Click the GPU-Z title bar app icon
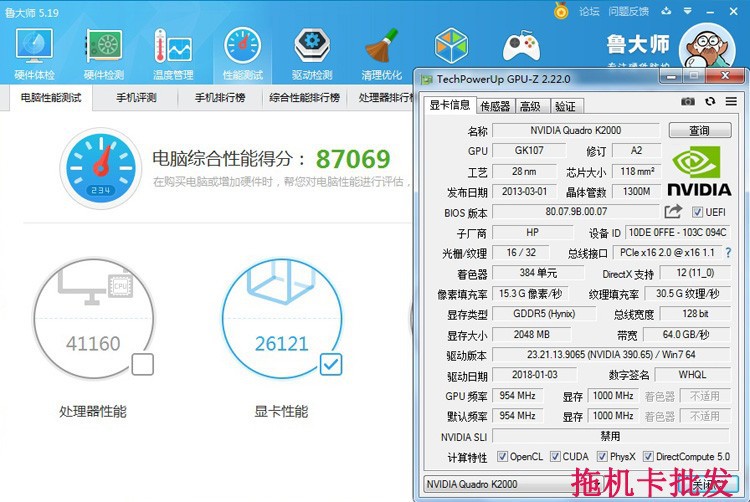750x502 pixels. (426, 79)
